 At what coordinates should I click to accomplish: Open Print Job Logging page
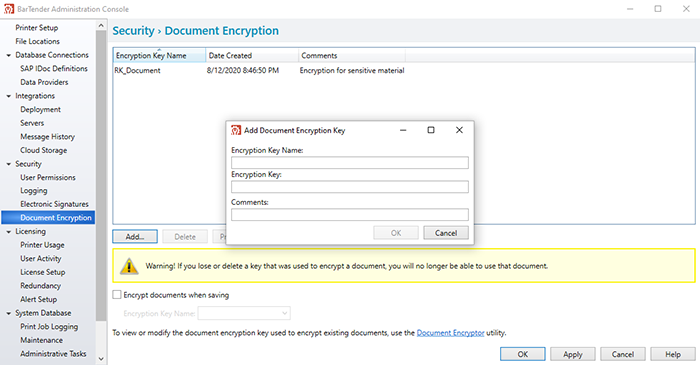click(49, 327)
